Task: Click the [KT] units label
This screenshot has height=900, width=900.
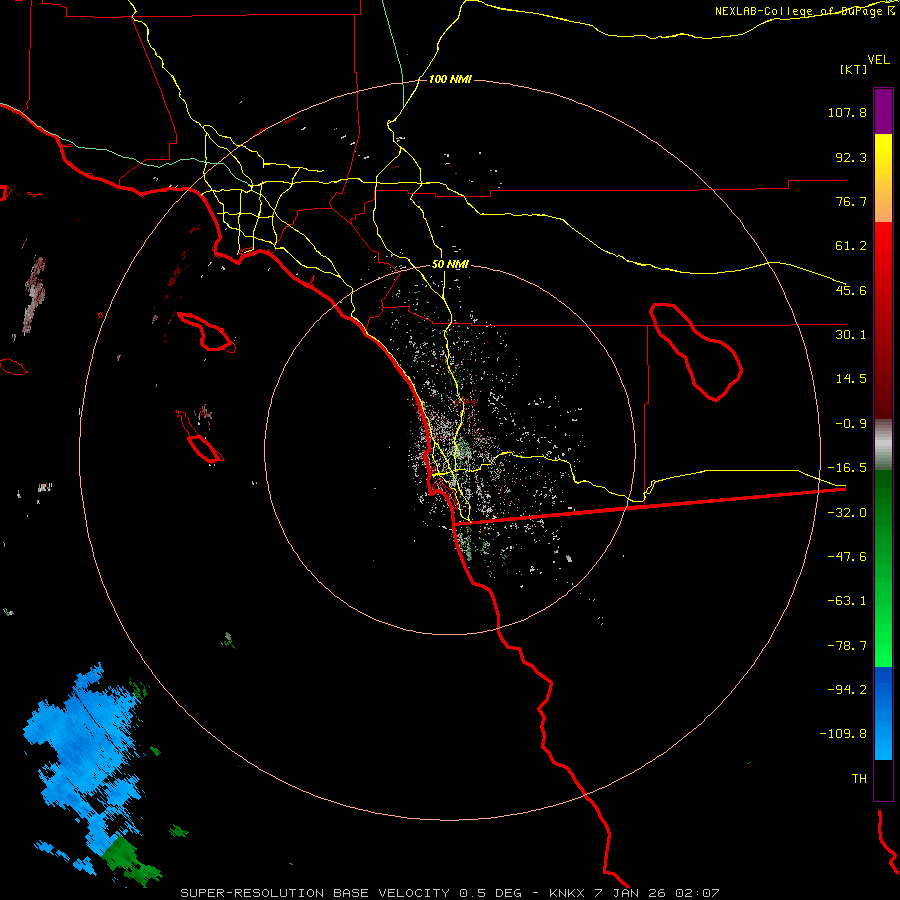Action: coord(853,69)
